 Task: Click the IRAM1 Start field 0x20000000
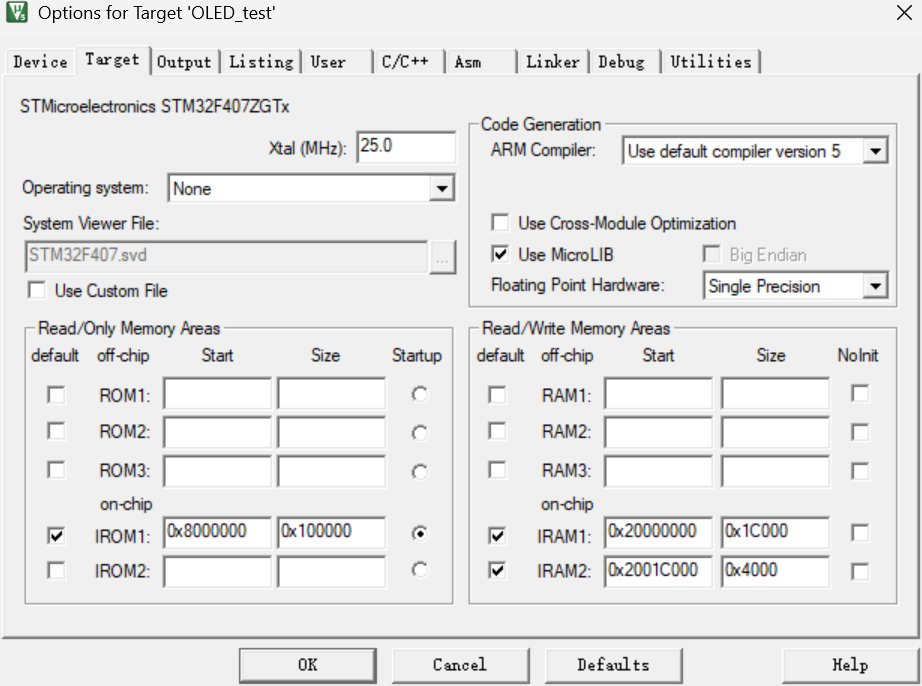tap(658, 533)
